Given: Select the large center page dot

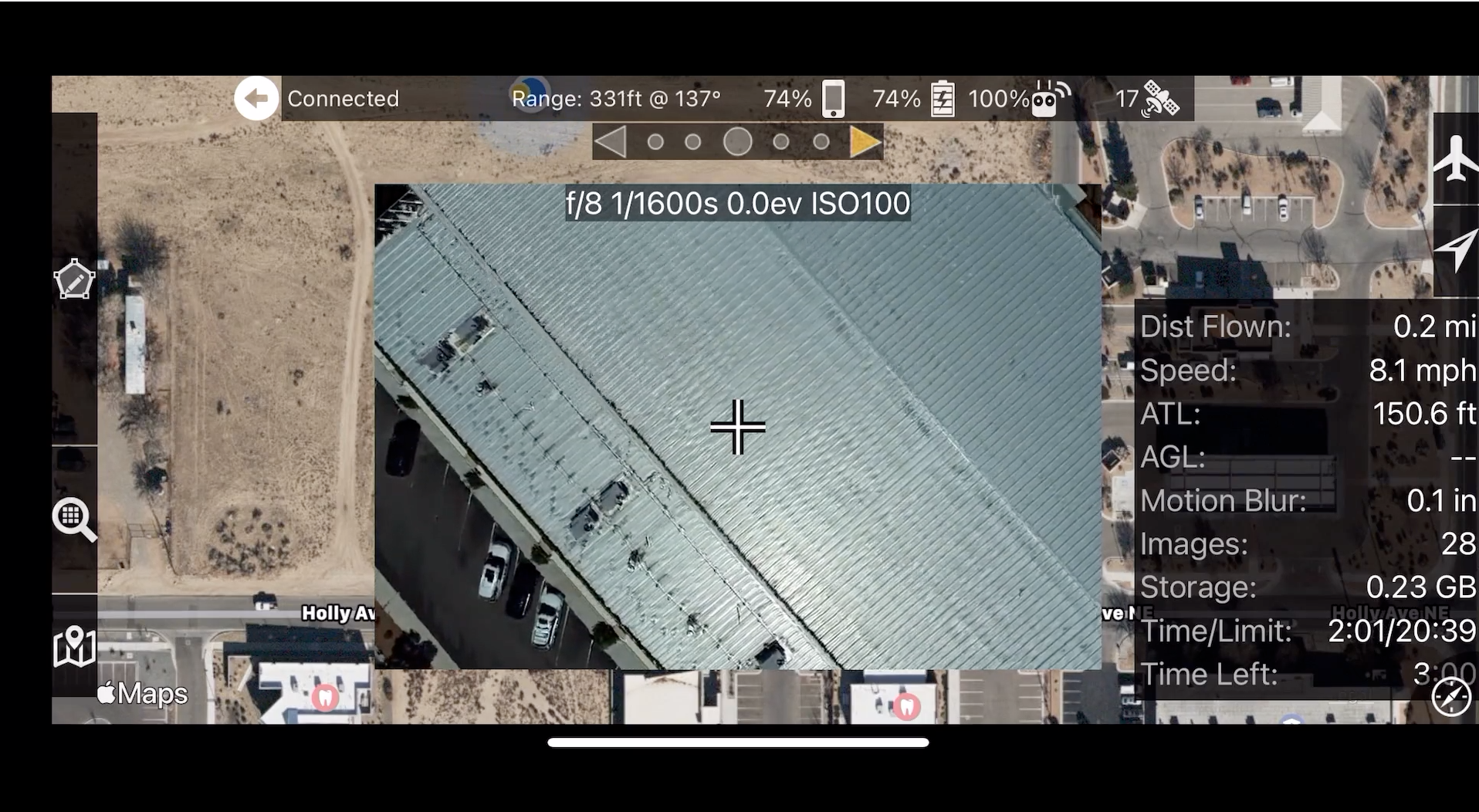Looking at the screenshot, I should coord(737,142).
